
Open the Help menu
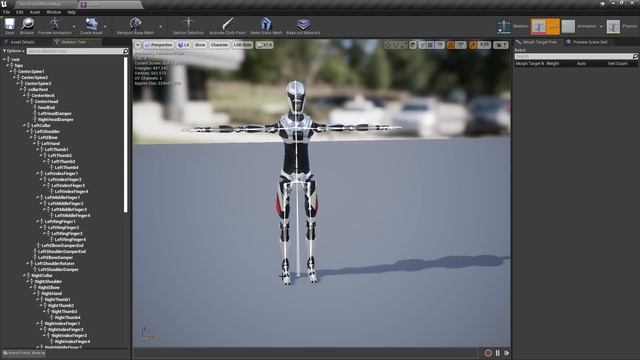tap(71, 12)
